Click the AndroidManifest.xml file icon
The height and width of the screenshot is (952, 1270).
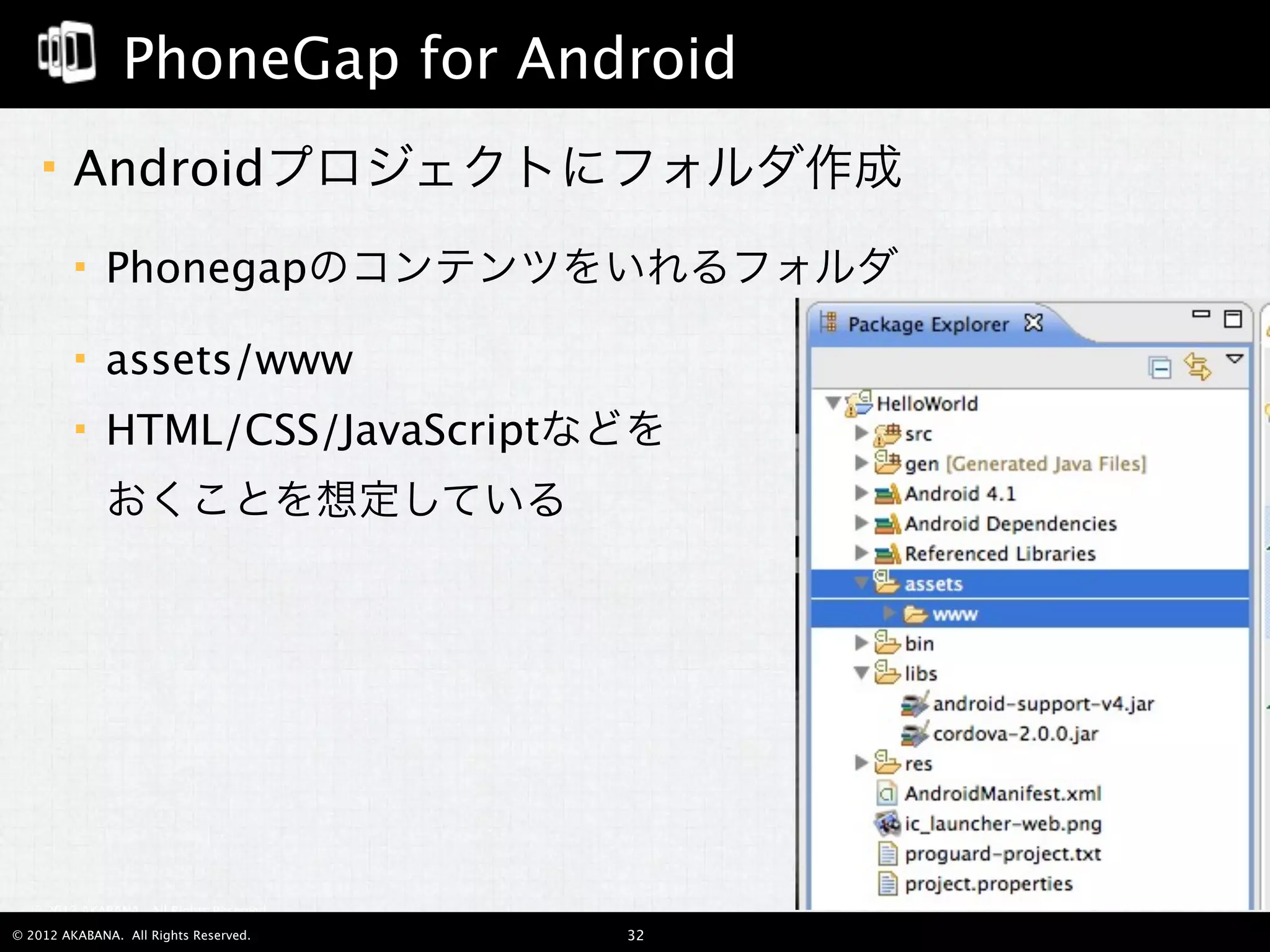(x=887, y=793)
